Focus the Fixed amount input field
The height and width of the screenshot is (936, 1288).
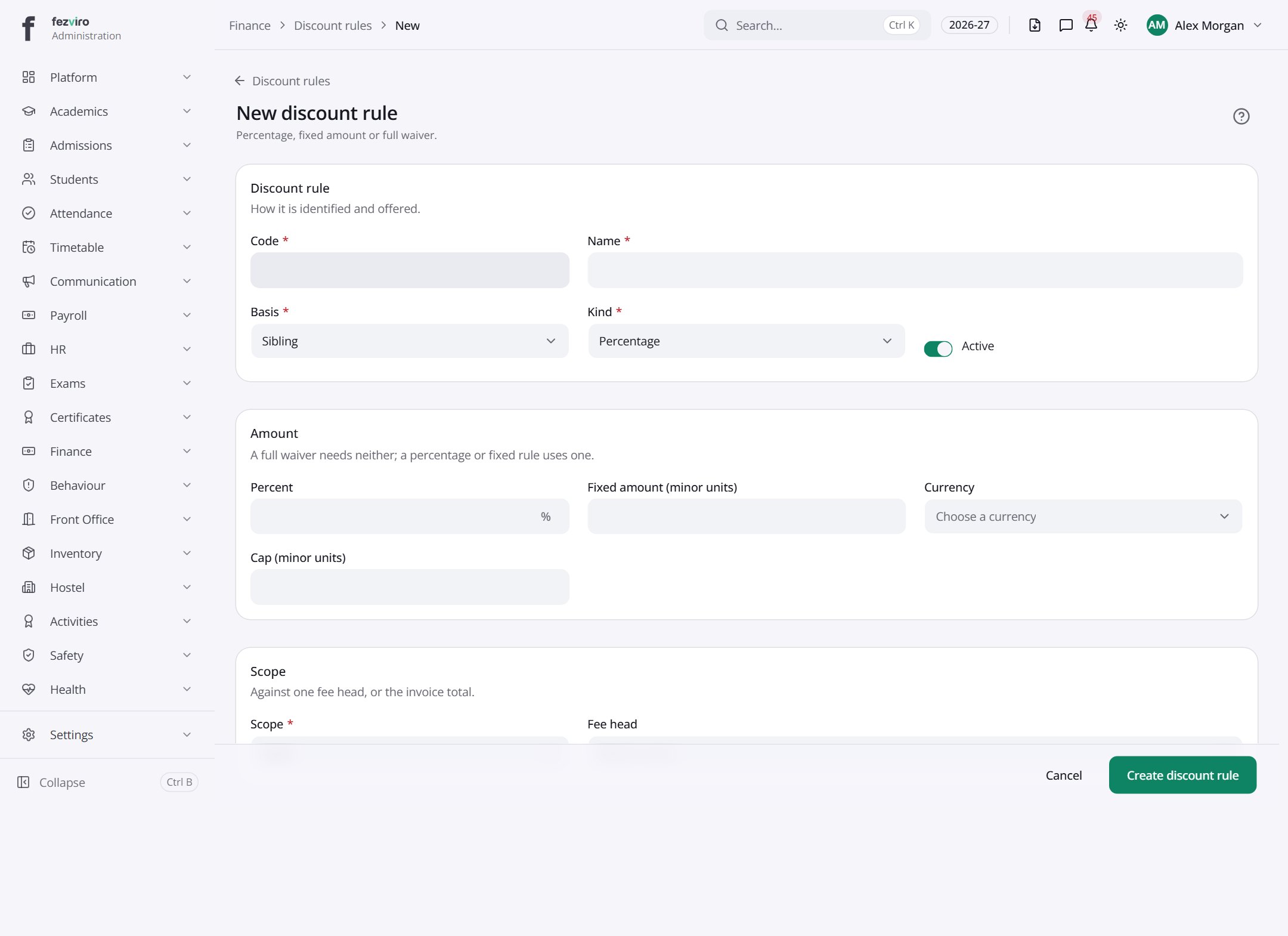pyautogui.click(x=746, y=517)
